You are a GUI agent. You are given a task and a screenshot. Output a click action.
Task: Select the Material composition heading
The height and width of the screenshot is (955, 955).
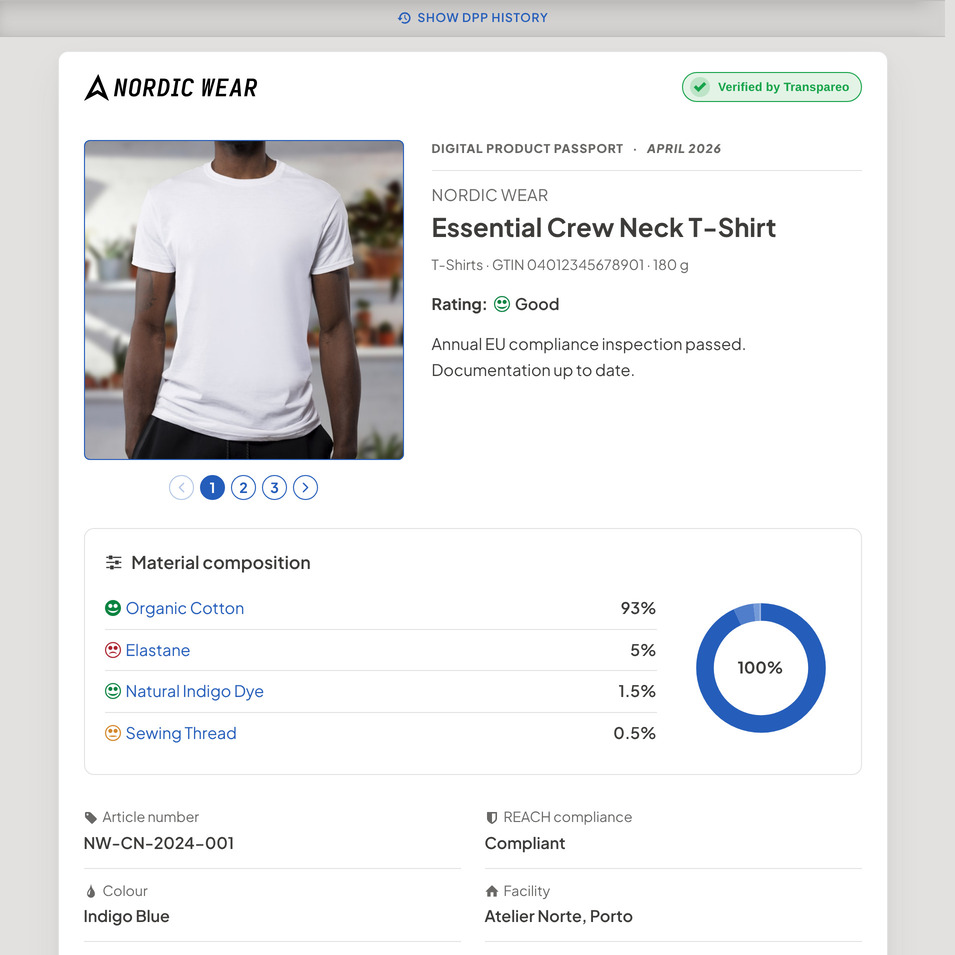(x=221, y=563)
